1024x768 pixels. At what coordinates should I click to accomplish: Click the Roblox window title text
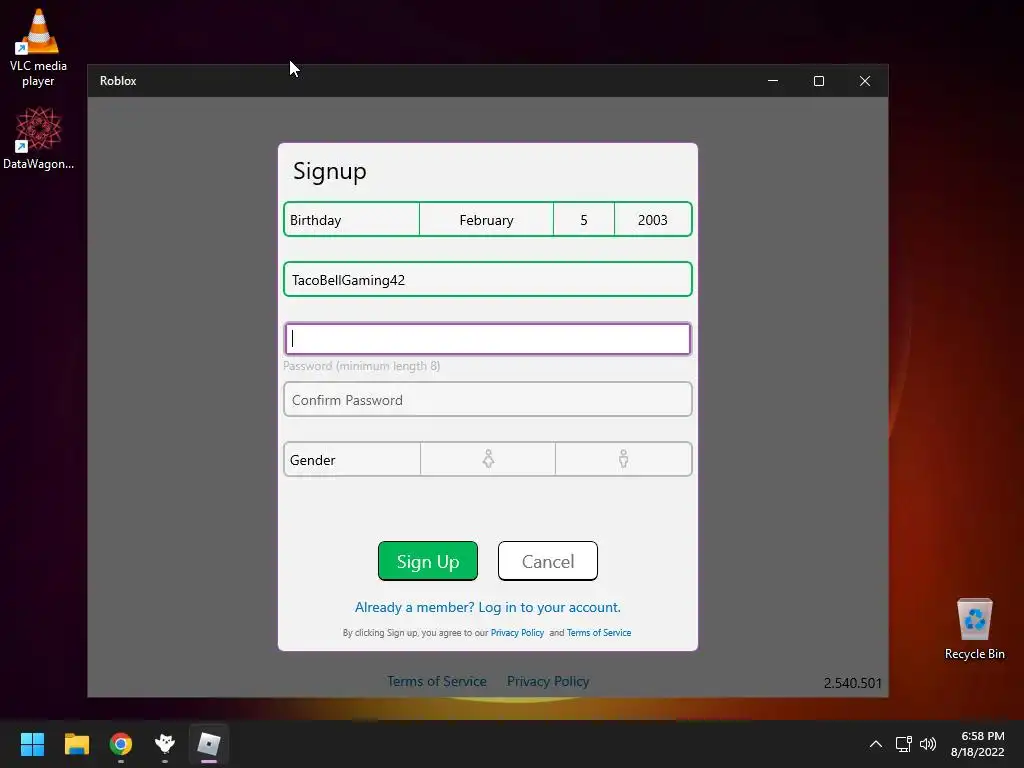118,81
